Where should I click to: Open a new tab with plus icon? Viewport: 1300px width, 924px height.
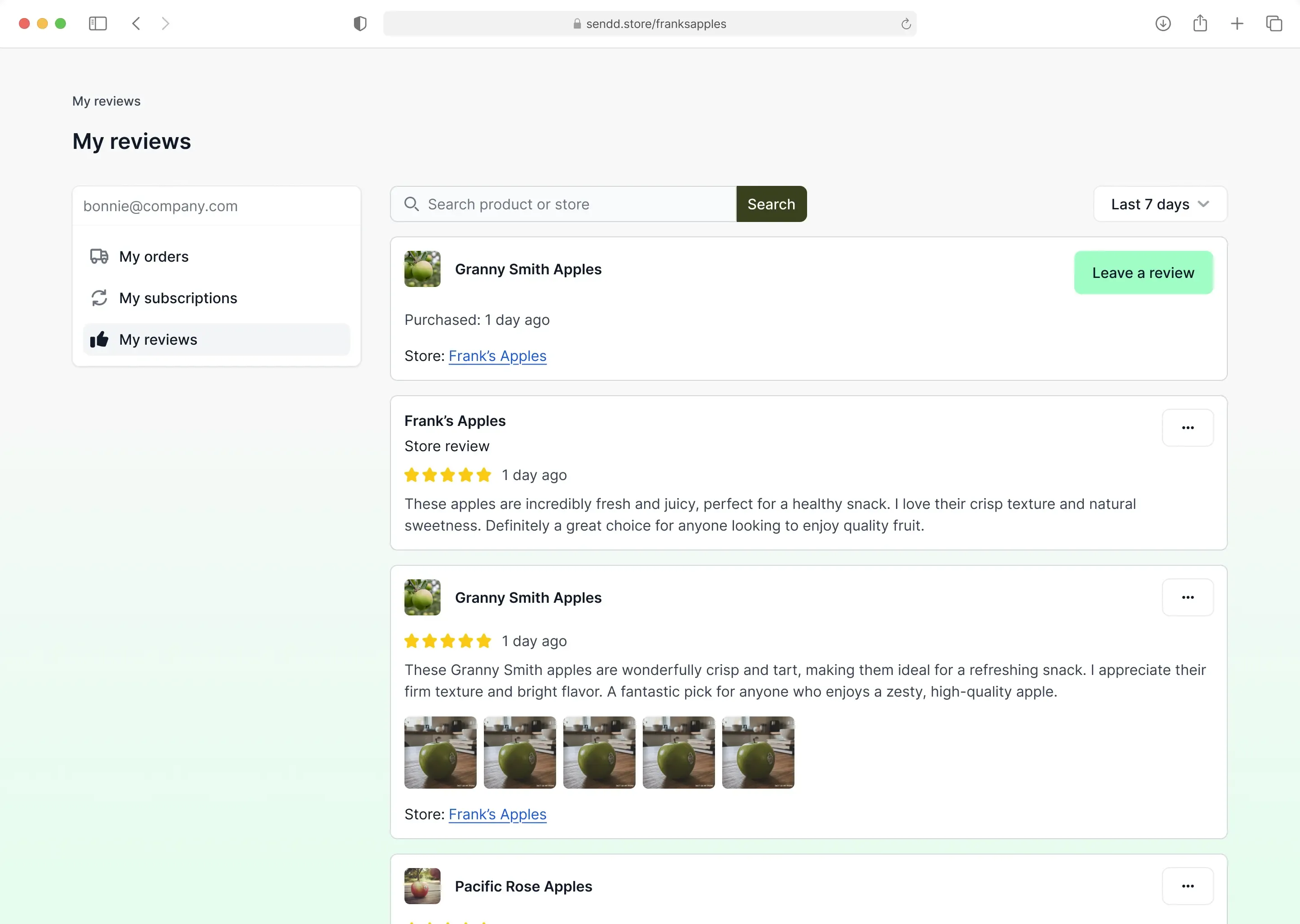[x=1237, y=23]
